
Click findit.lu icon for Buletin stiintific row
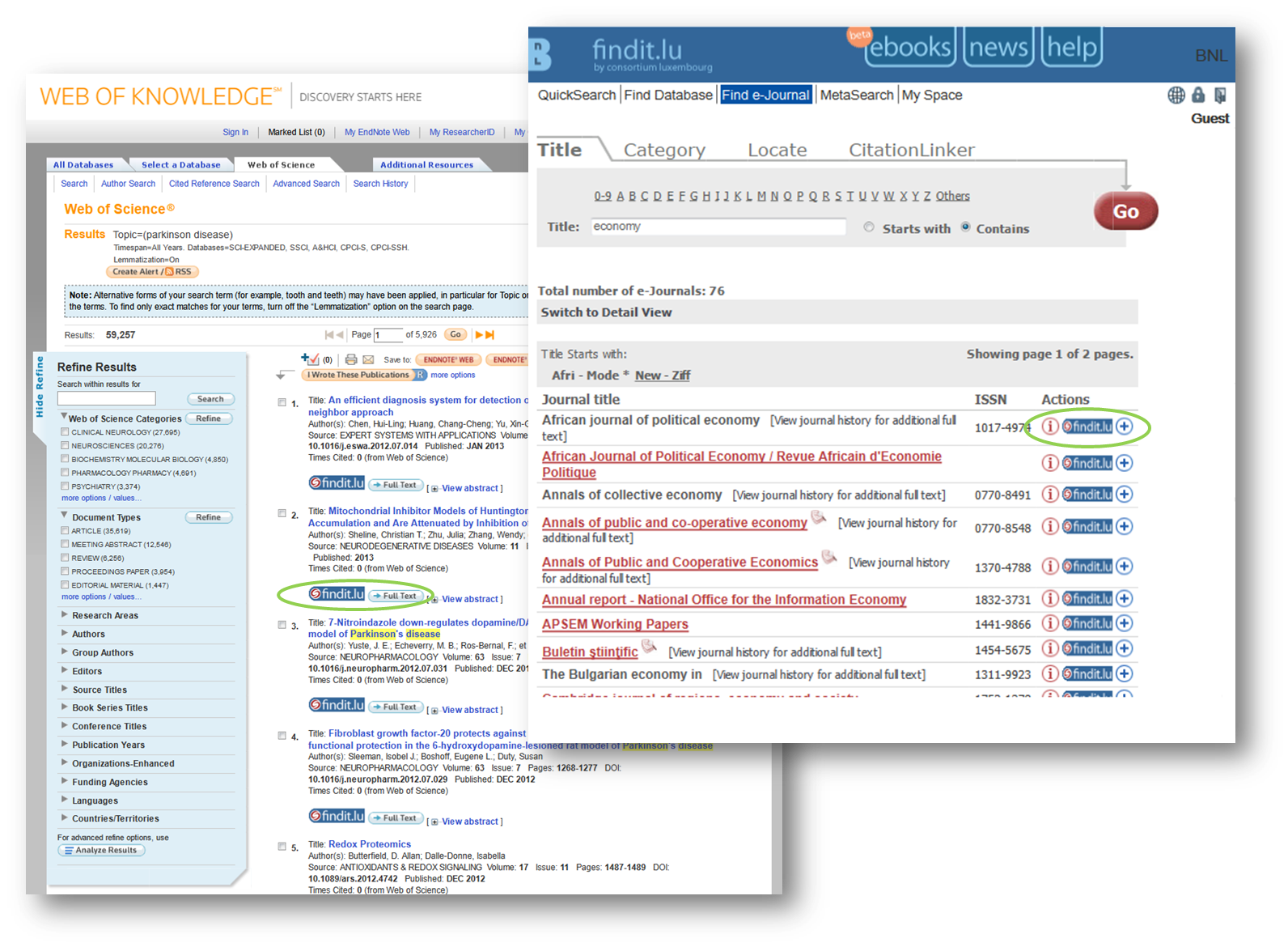click(x=1087, y=648)
